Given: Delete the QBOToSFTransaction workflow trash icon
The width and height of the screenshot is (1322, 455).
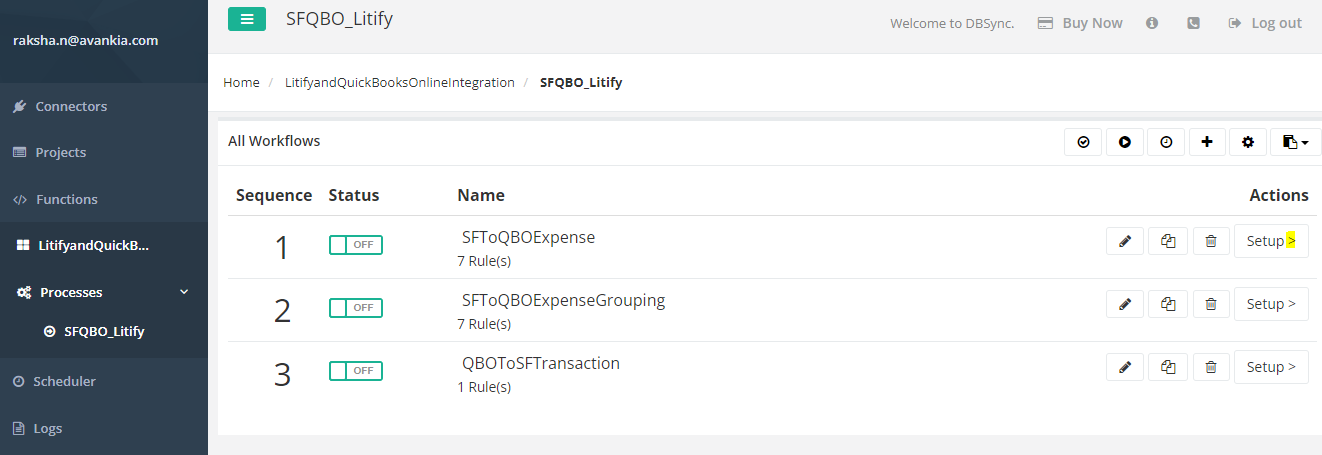Looking at the screenshot, I should 1210,367.
